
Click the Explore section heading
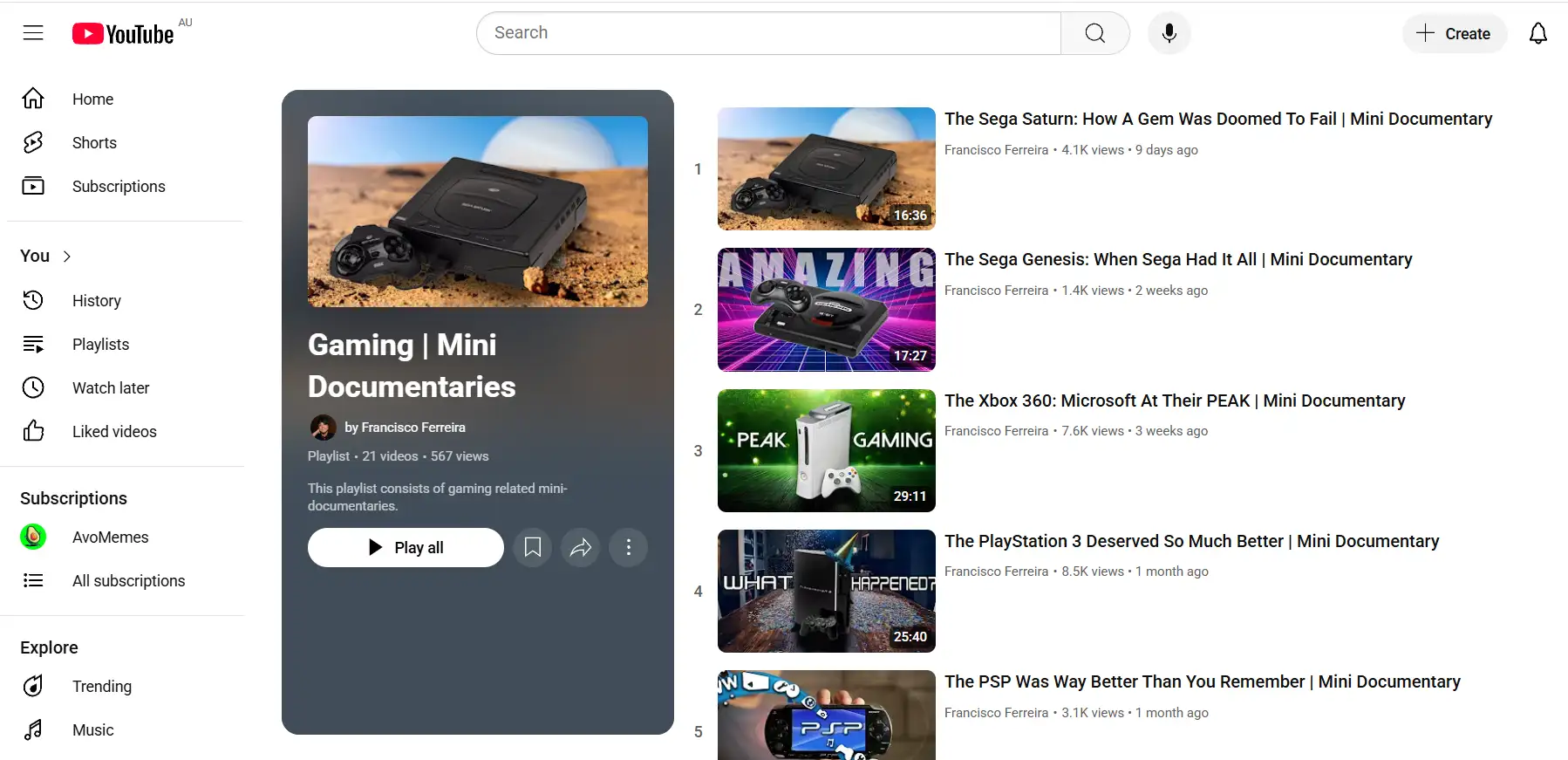pos(50,647)
